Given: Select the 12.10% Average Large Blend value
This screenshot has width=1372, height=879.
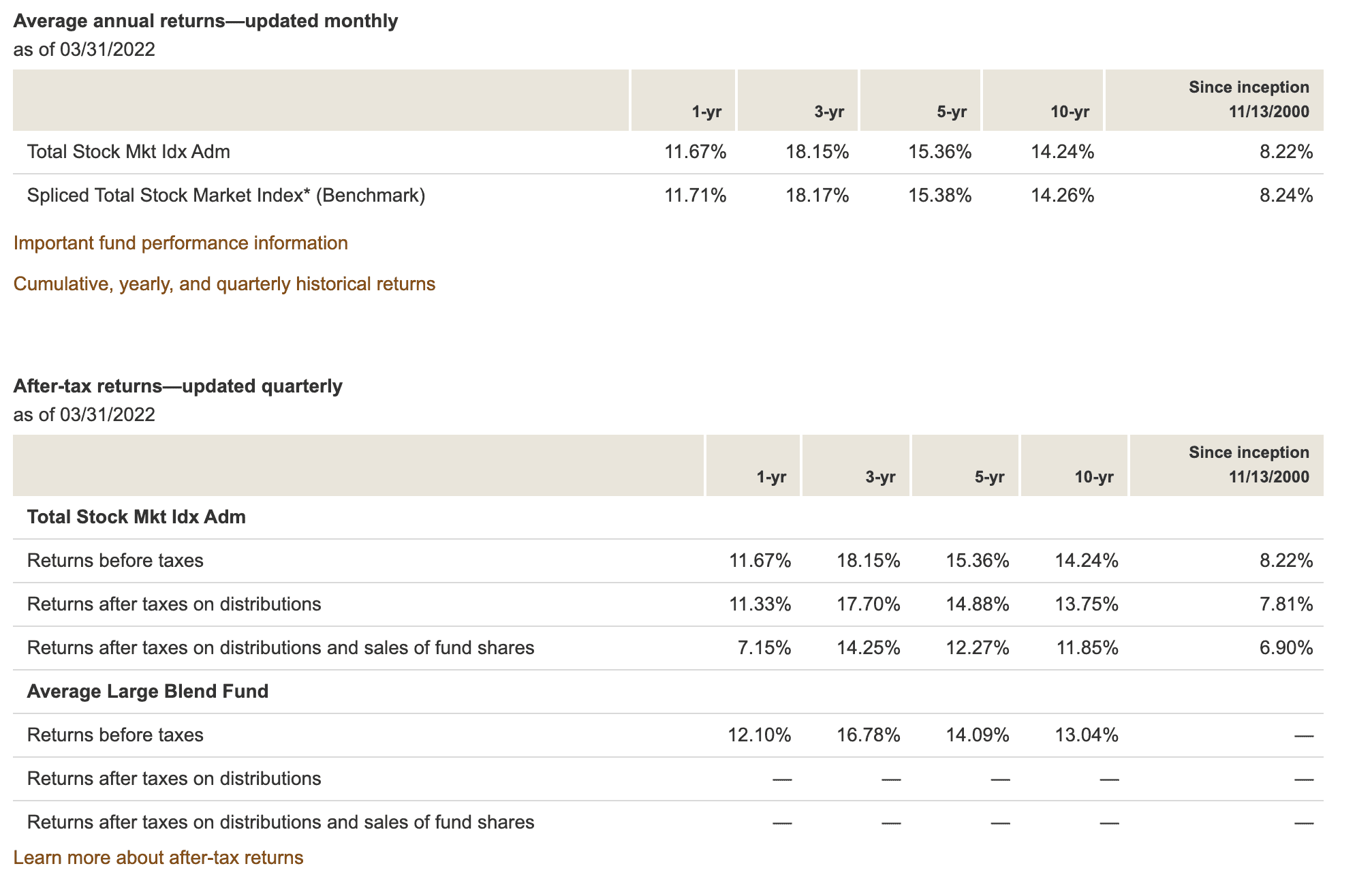Looking at the screenshot, I should coord(758,735).
